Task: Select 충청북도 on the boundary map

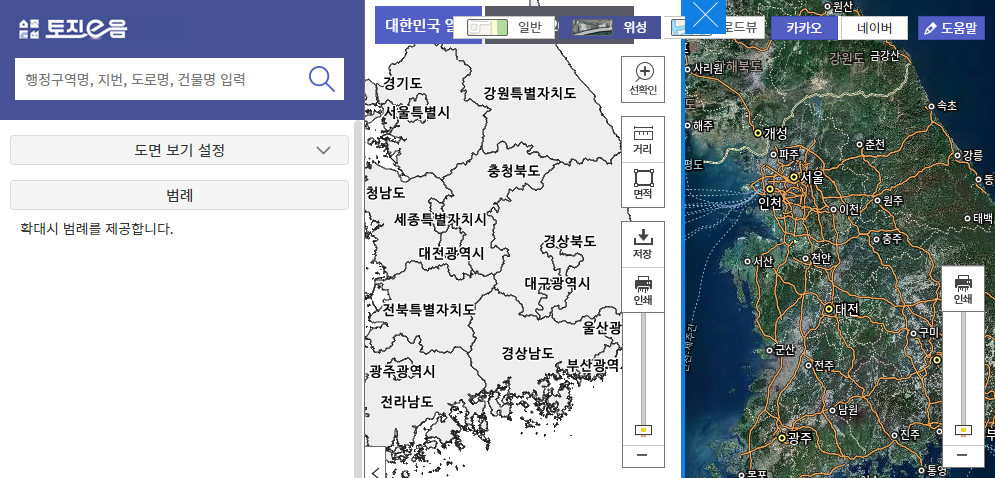Action: [514, 171]
